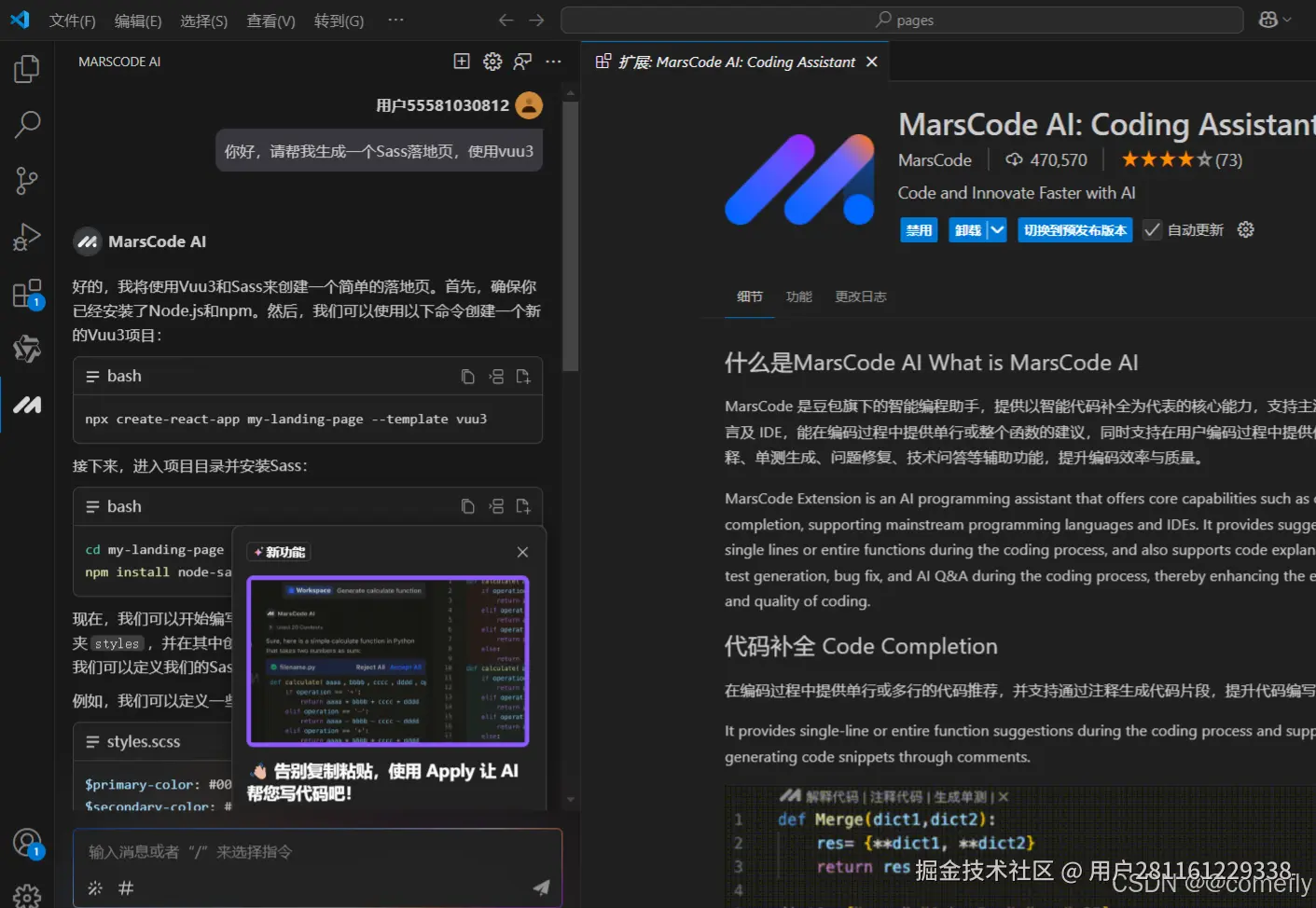The image size is (1316, 908).
Task: Switch to the 功能 tab
Action: [x=798, y=296]
